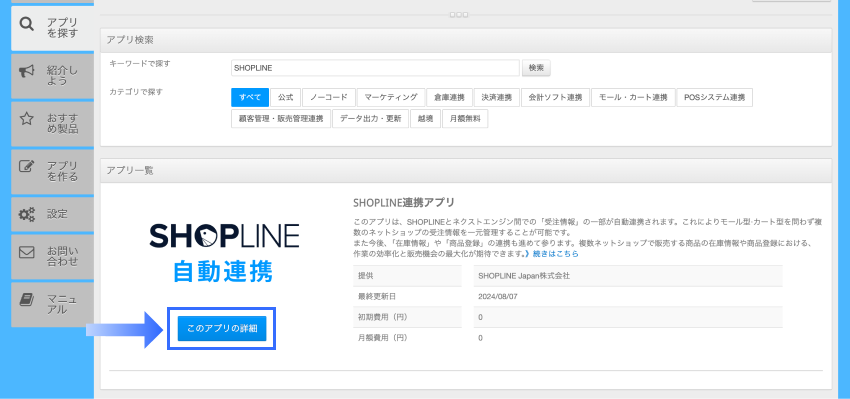Screen dimensions: 850x399
Task: Select the 顧客管理・販売管理連携 category filter
Action: tap(281, 119)
